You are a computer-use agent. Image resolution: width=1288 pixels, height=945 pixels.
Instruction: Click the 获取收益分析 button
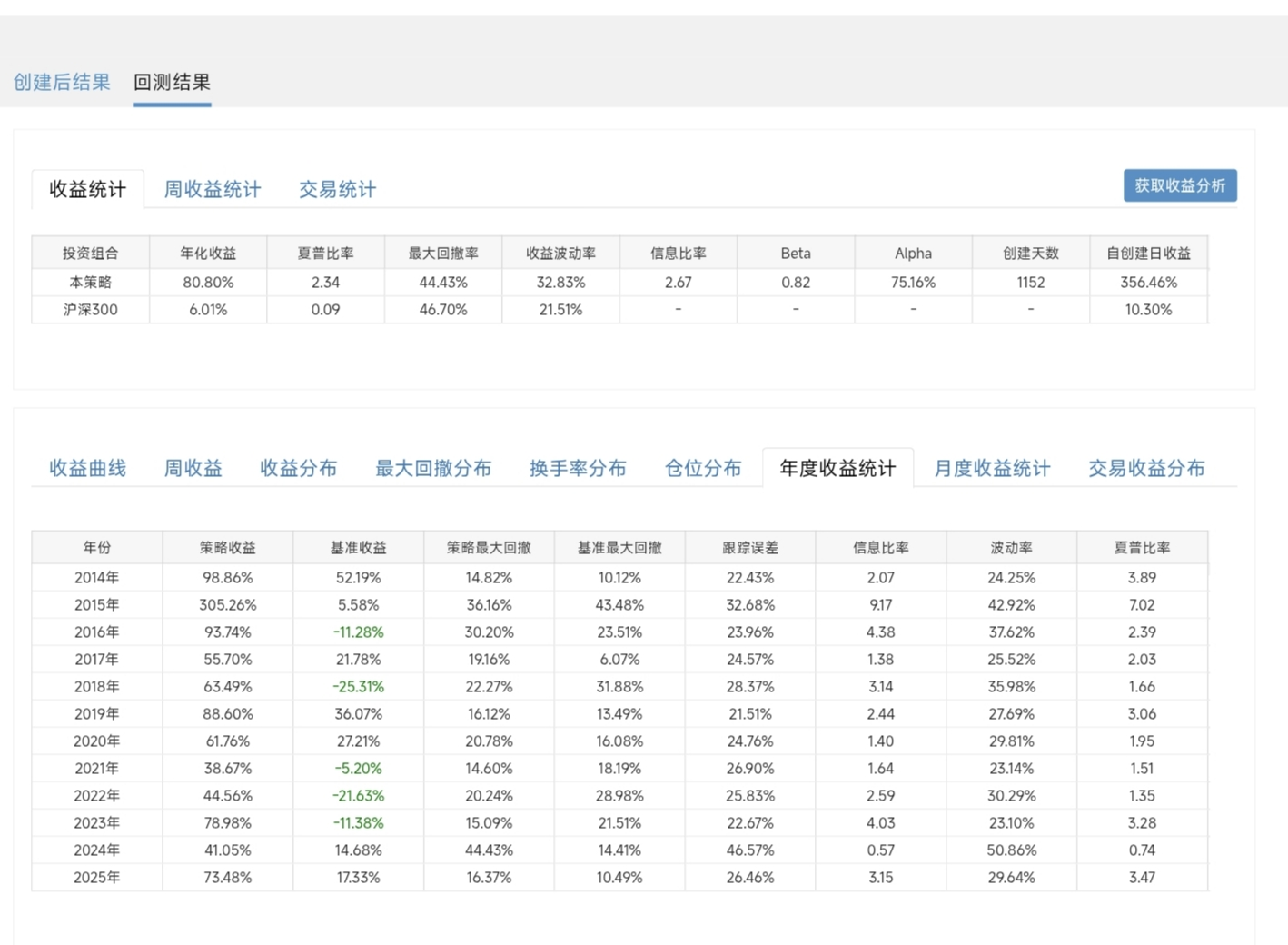pyautogui.click(x=1179, y=186)
